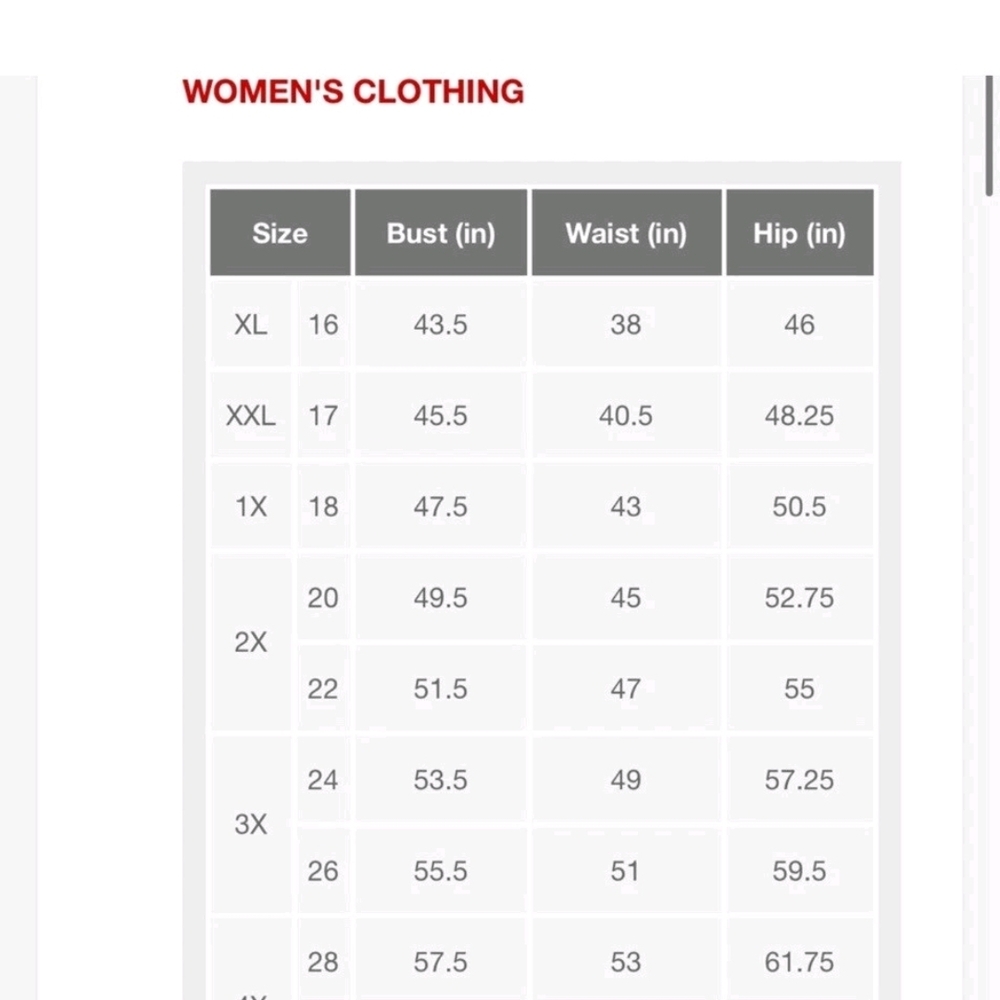Click the hip value 59.5
Screen dimensions: 1000x1000
pyautogui.click(x=800, y=871)
